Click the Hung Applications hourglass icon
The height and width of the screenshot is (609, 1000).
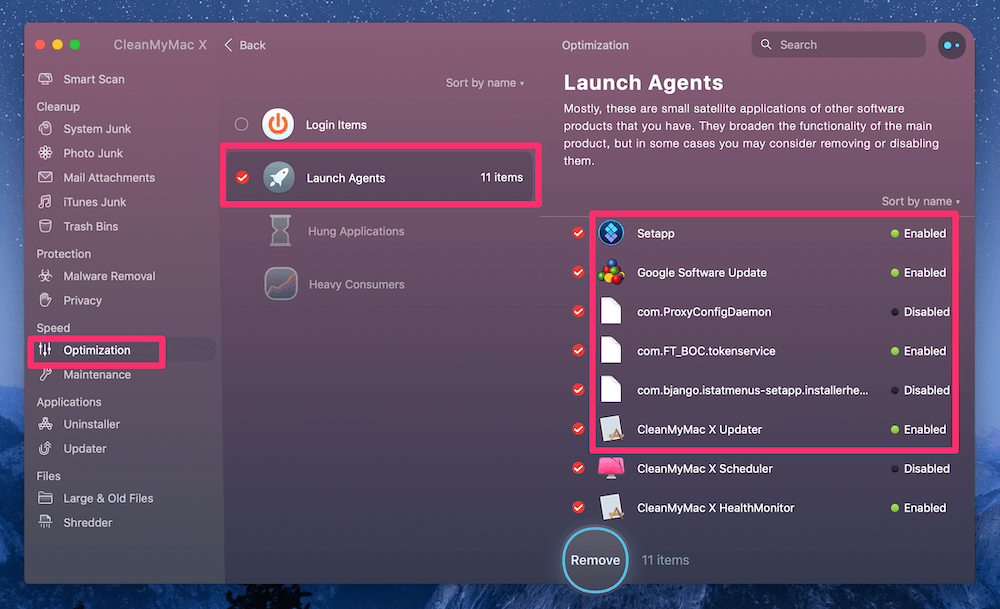point(280,230)
